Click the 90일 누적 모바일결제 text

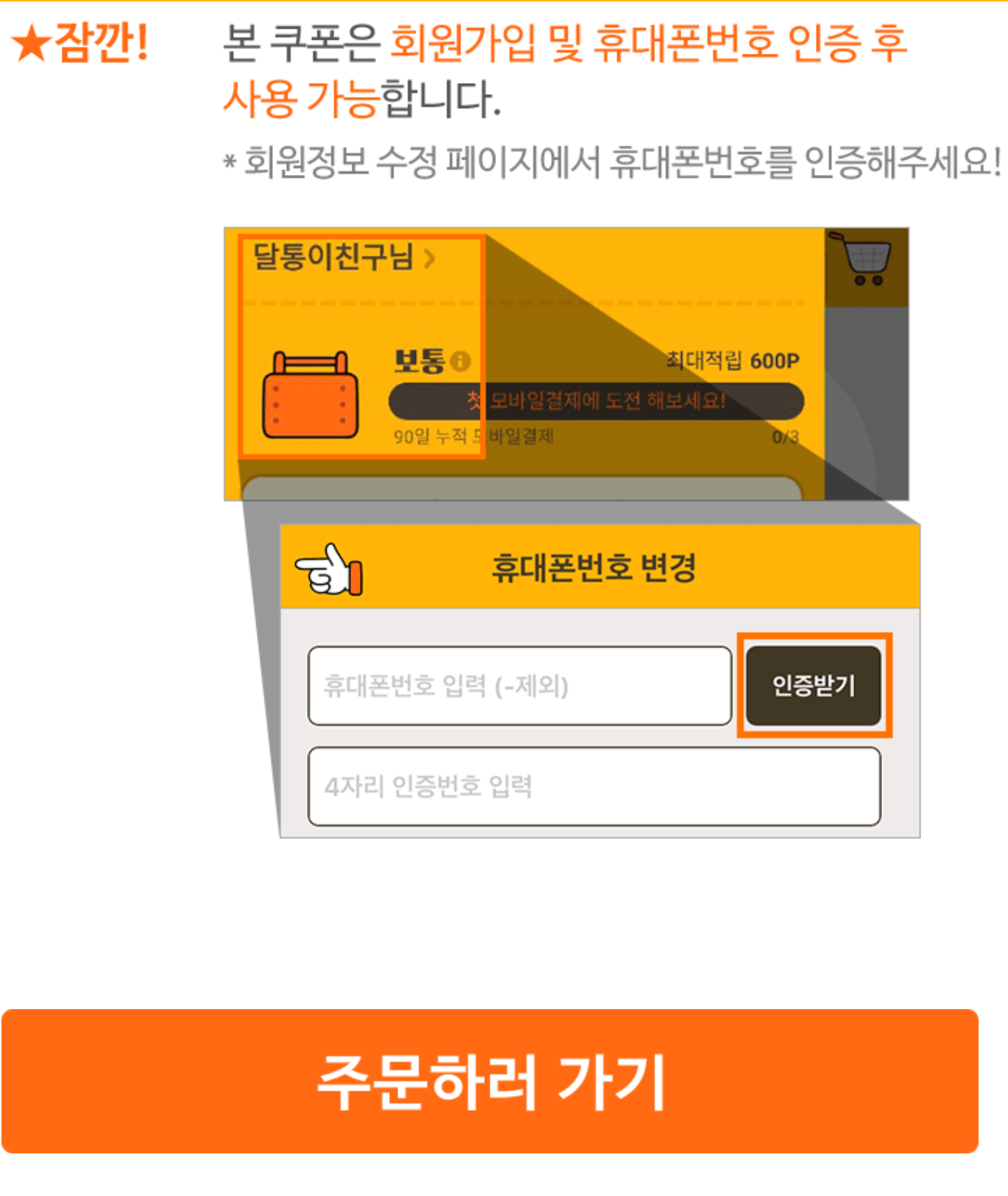pyautogui.click(x=473, y=436)
